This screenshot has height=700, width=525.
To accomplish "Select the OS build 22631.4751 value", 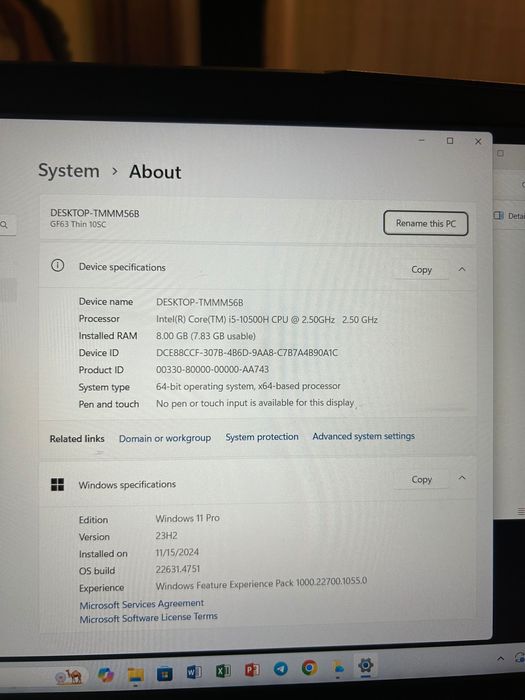I will pos(178,569).
